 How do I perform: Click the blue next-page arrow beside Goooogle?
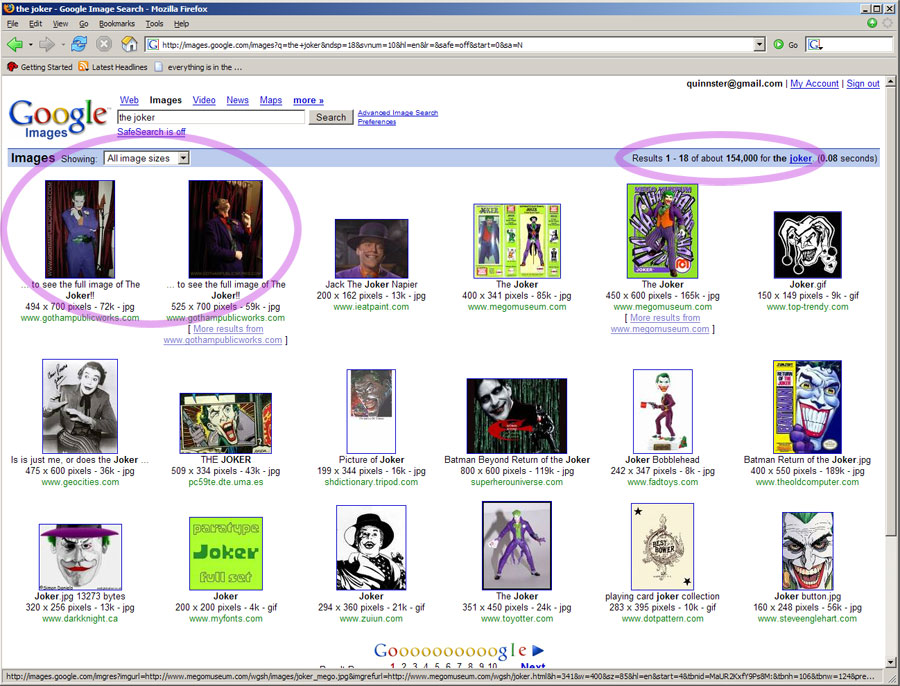[x=538, y=650]
